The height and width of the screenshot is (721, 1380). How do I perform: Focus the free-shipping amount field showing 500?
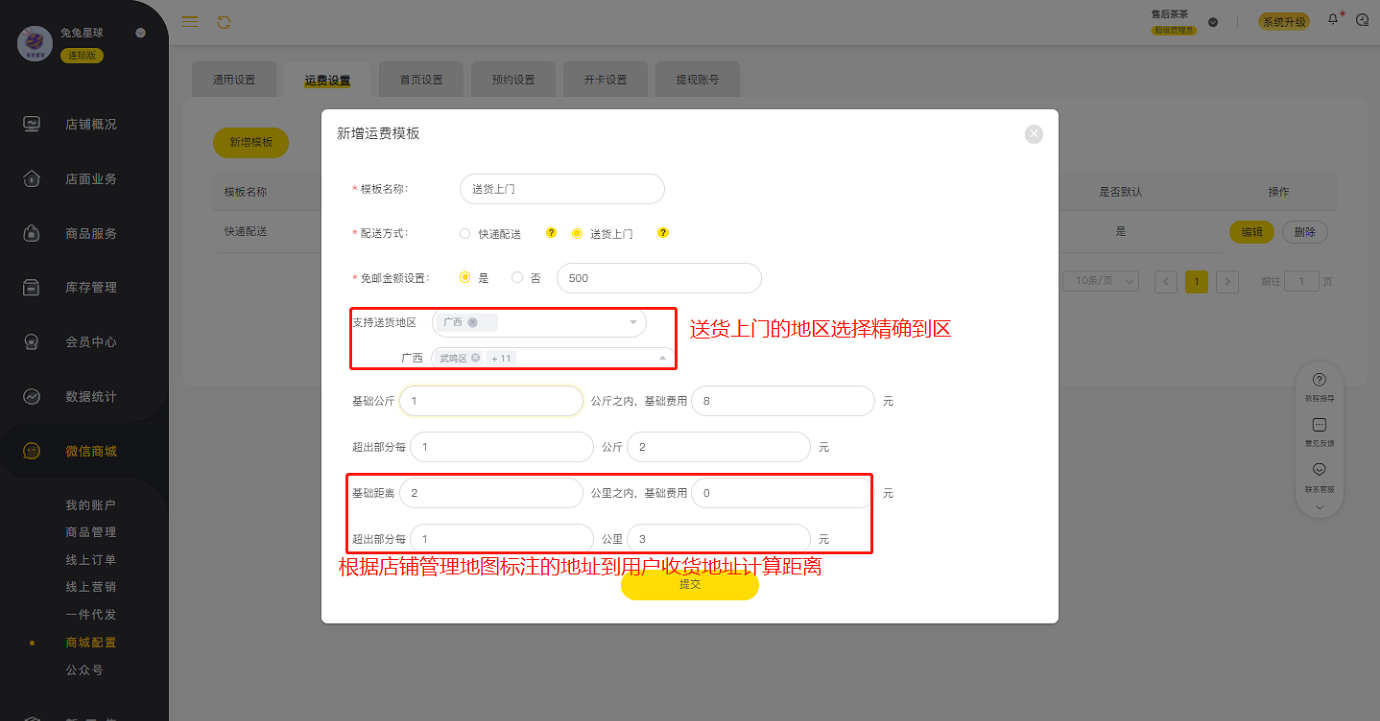pyautogui.click(x=659, y=278)
